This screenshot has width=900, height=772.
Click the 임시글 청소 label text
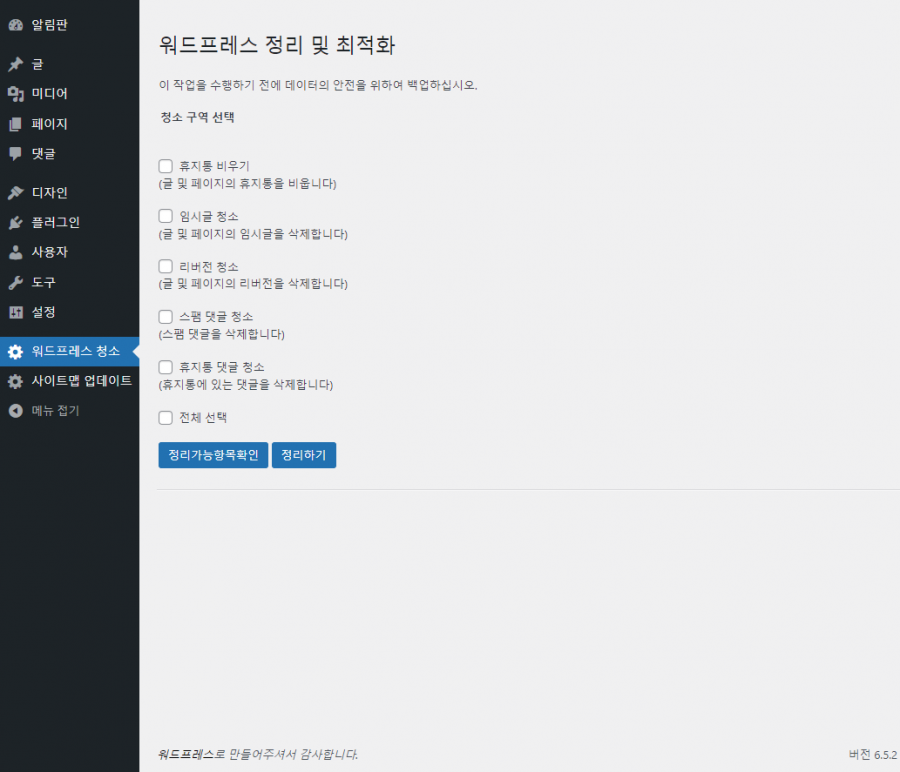point(208,216)
